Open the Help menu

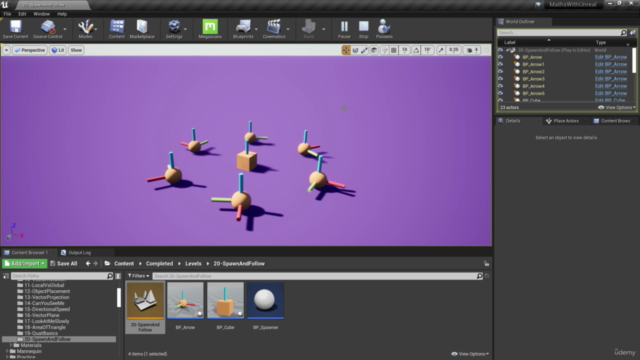(x=62, y=14)
